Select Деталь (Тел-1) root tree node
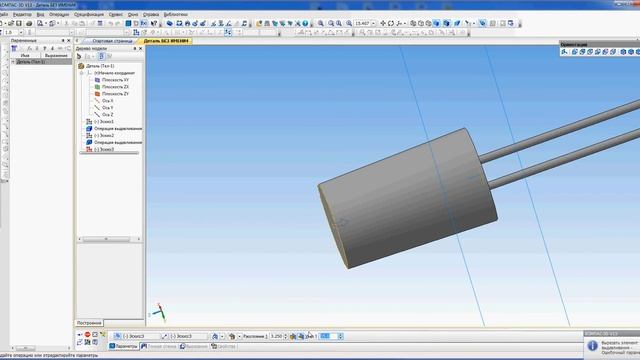Viewport: 640px width, 360px height. point(100,66)
